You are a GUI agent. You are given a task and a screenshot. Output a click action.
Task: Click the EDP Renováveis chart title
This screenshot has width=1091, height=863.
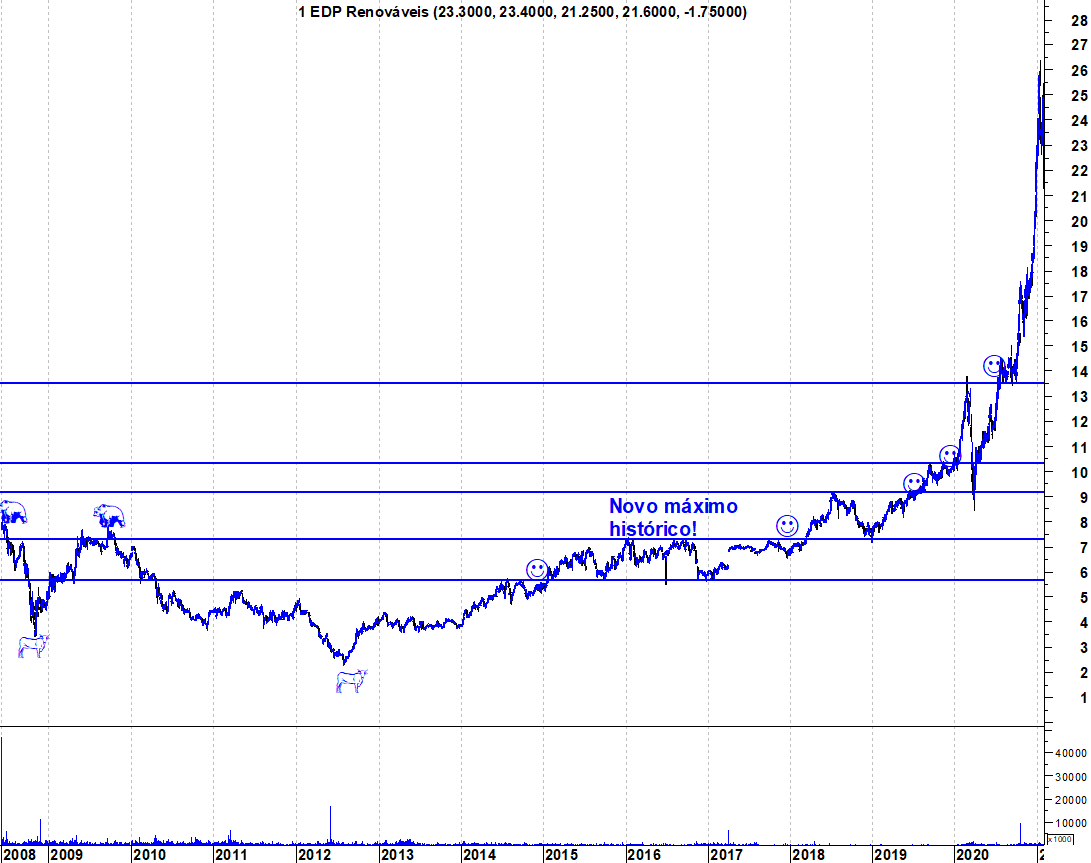pyautogui.click(x=523, y=12)
